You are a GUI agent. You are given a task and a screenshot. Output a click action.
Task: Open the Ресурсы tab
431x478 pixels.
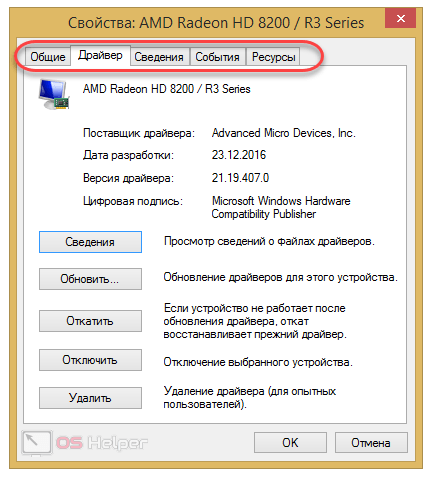click(x=273, y=57)
